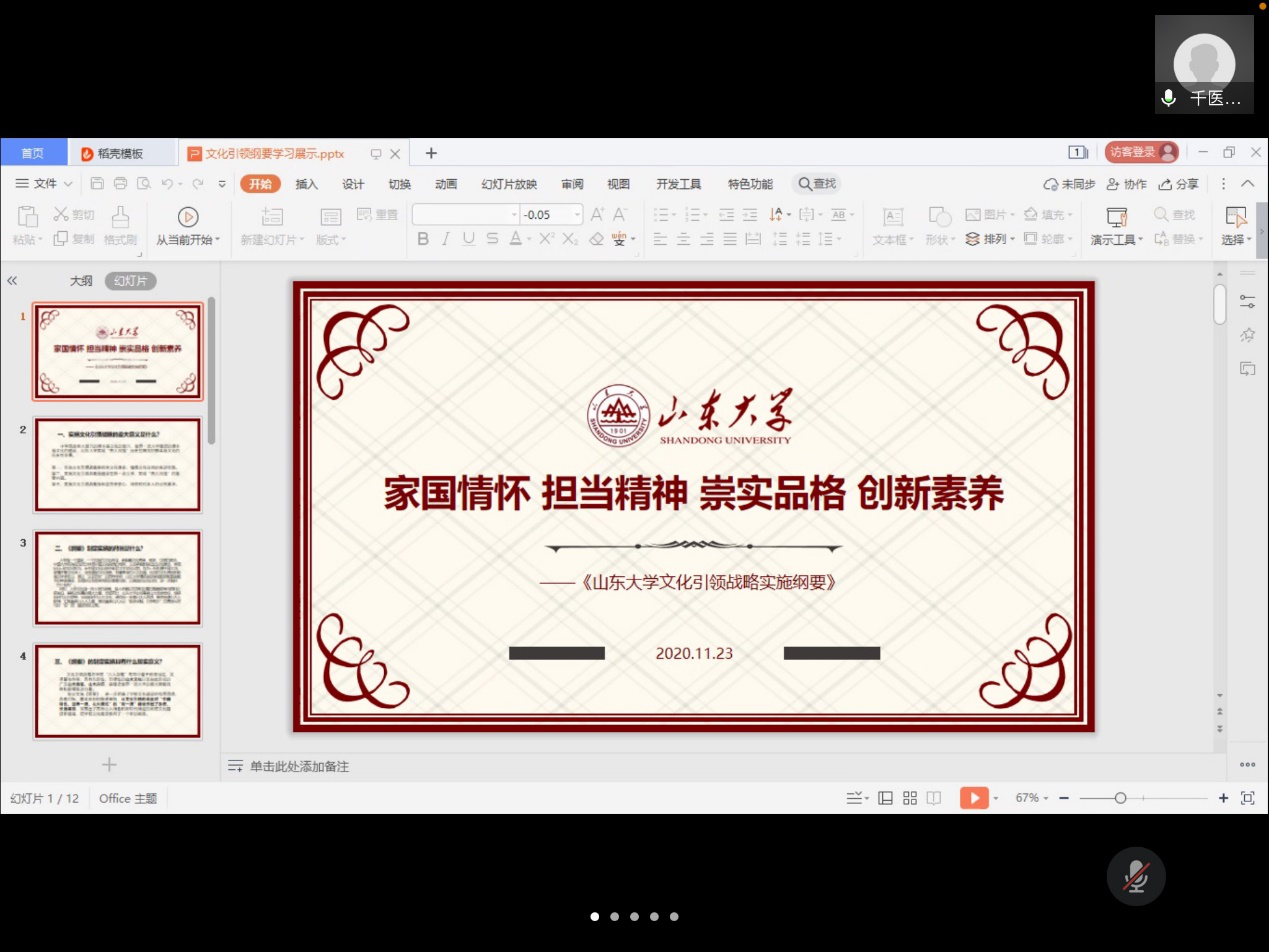This screenshot has height=952, width=1269.
Task: Click the 协作 collaborate button
Action: (x=1127, y=184)
